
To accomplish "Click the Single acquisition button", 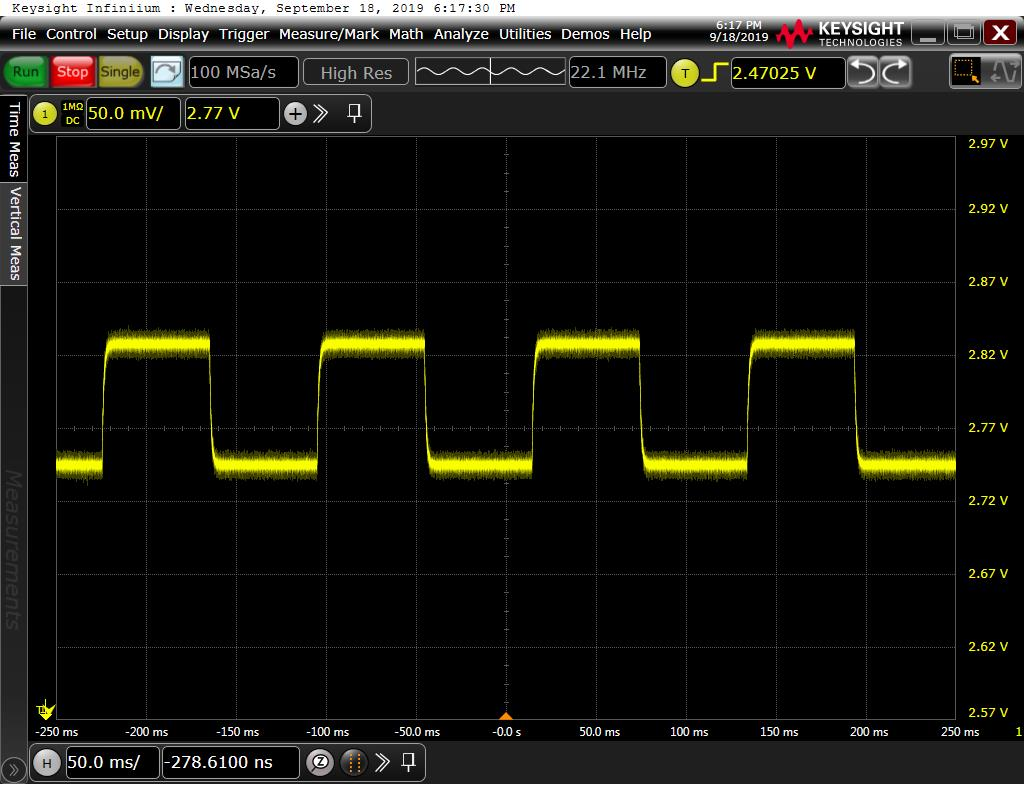I will coord(120,73).
